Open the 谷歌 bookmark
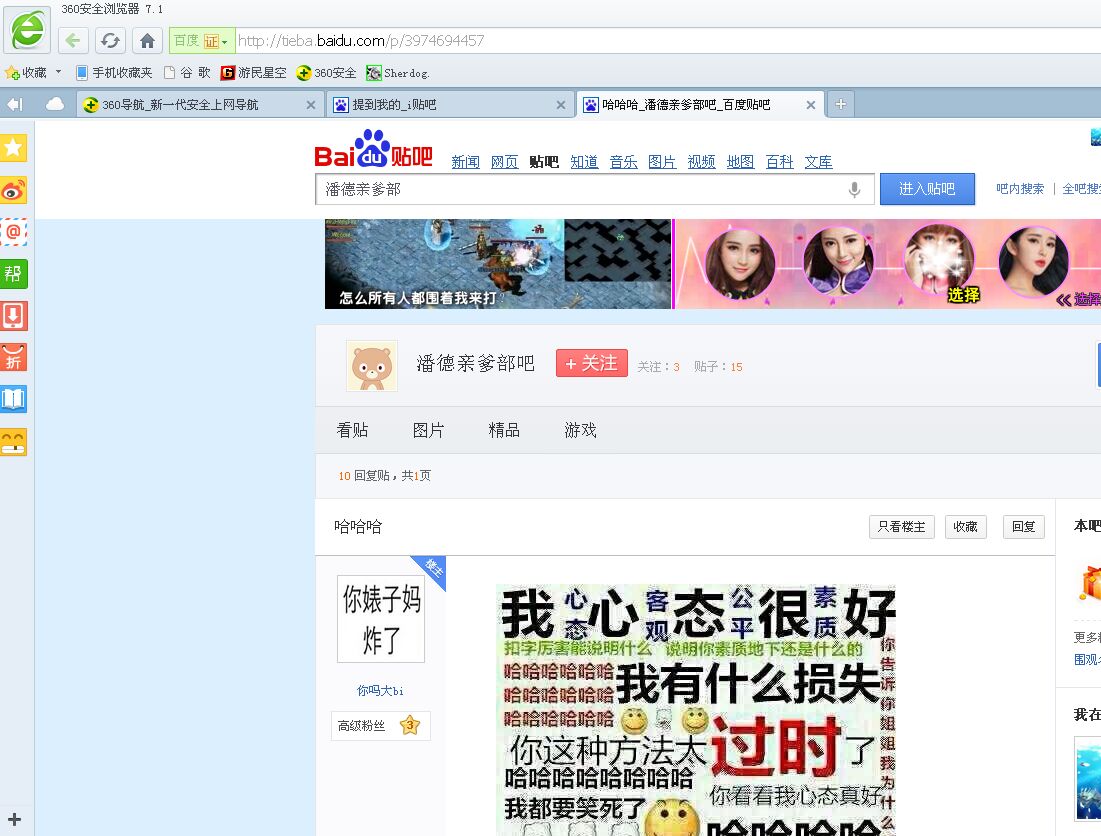 tap(187, 73)
